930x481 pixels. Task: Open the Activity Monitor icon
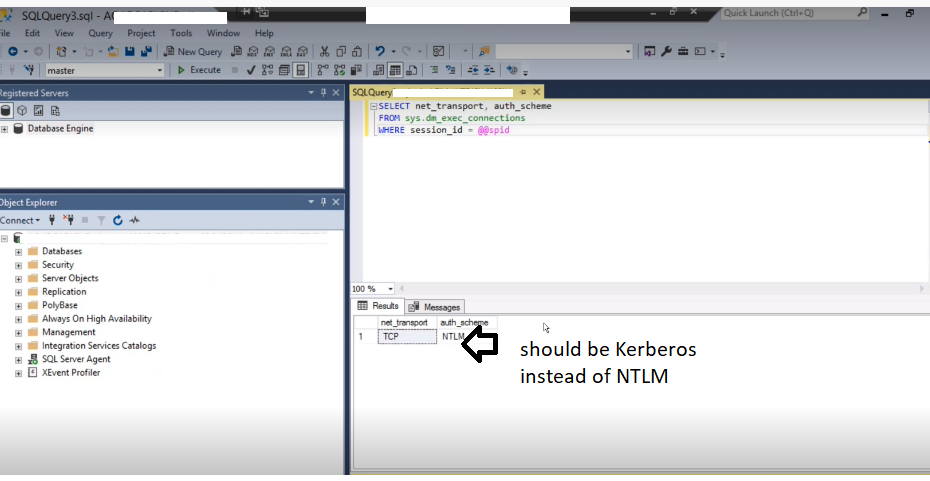438,52
